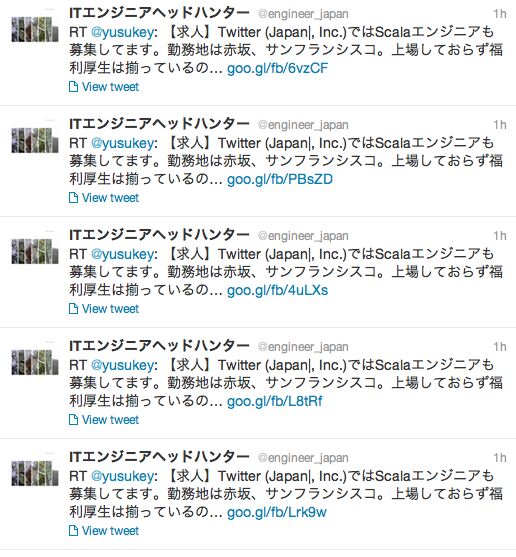
Task: Click the View tweet document icon in the 6vzCF tweet
Action: [73, 87]
